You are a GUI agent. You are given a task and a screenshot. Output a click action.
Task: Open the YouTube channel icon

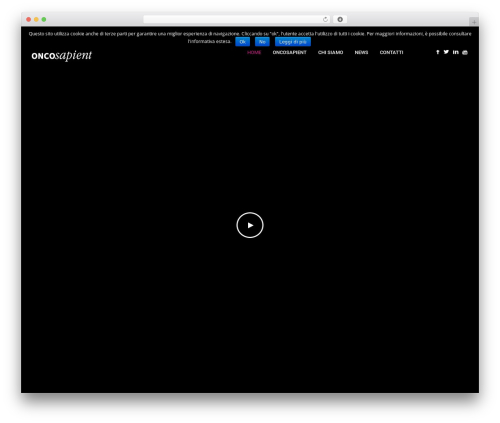coord(465,52)
